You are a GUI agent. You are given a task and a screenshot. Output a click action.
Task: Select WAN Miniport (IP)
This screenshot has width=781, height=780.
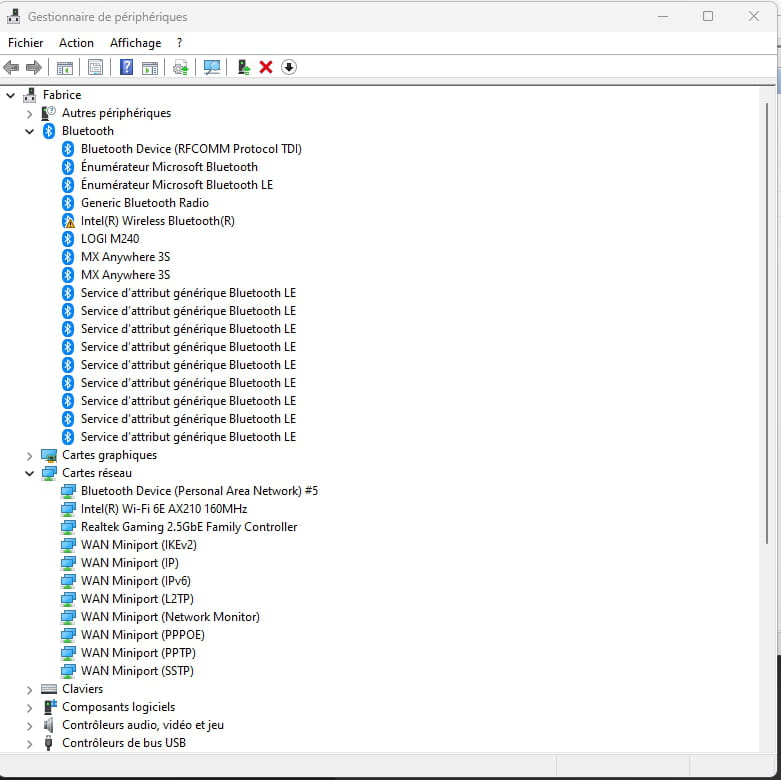click(130, 563)
